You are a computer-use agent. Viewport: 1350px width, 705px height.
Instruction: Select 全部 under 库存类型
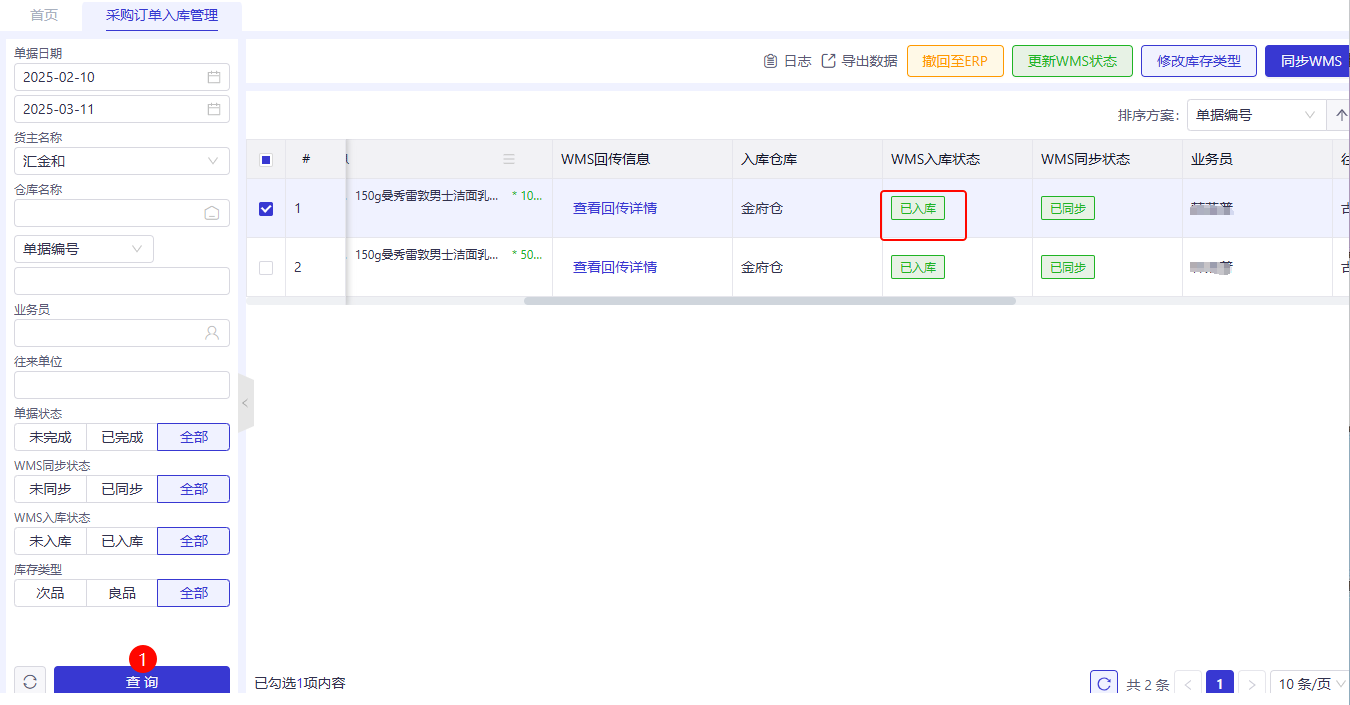pyautogui.click(x=194, y=593)
